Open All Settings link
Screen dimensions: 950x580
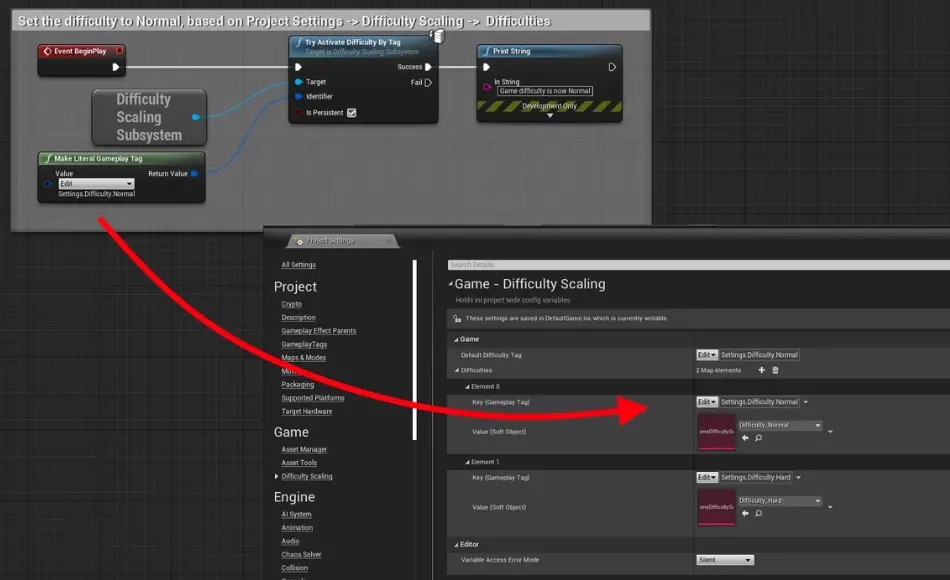click(298, 265)
